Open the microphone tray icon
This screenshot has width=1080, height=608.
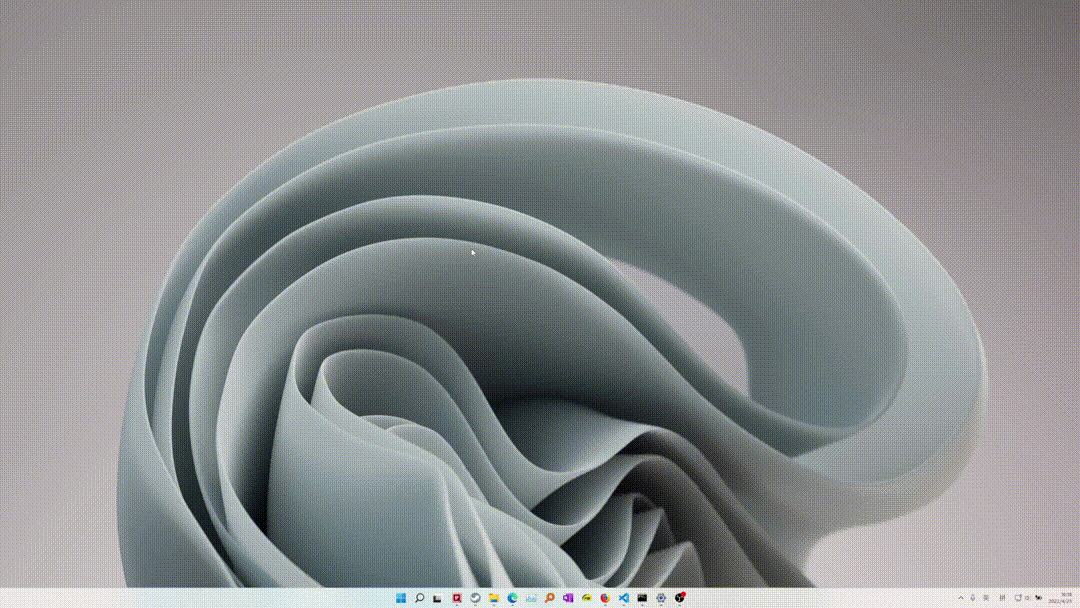point(973,598)
